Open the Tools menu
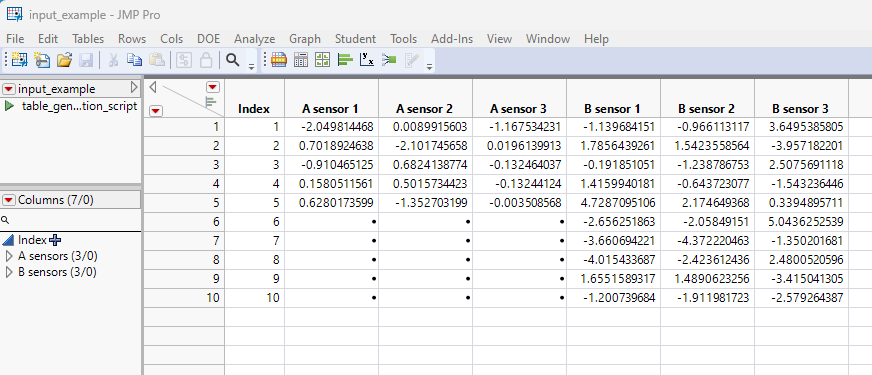 pos(403,39)
